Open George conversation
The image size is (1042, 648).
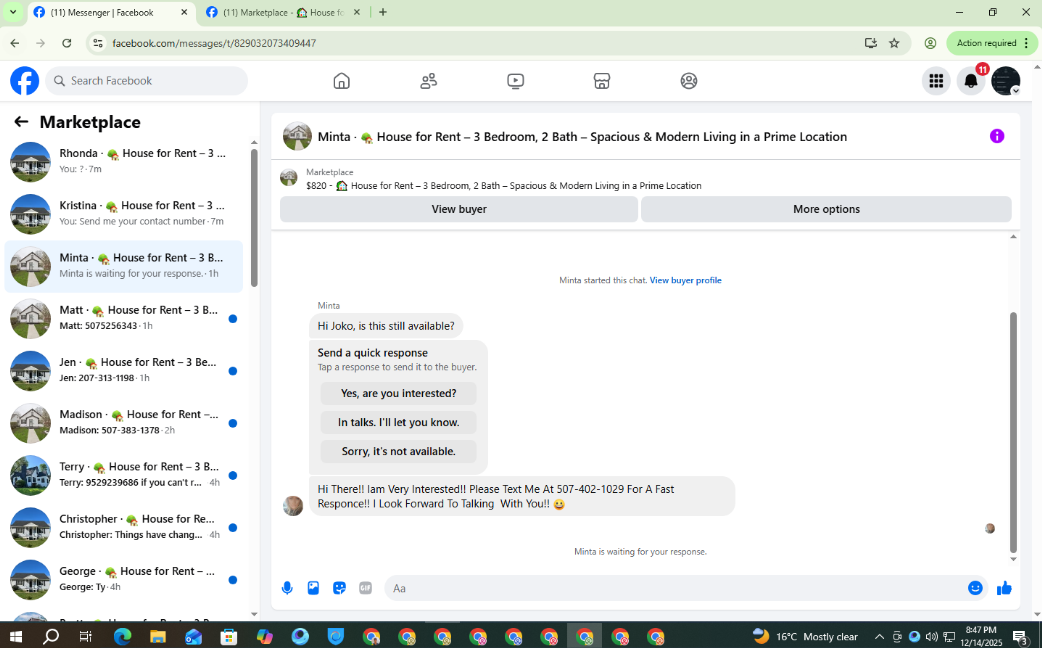[x=124, y=580]
